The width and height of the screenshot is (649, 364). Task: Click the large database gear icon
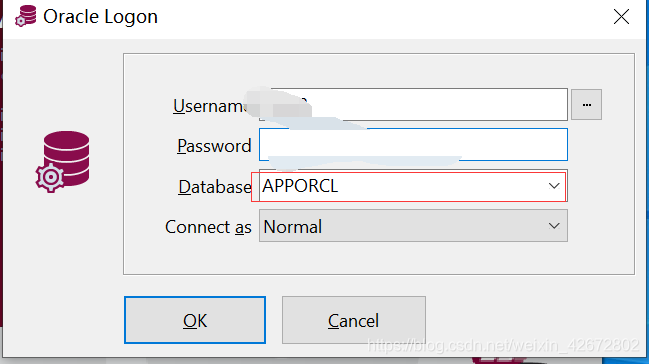[x=62, y=162]
